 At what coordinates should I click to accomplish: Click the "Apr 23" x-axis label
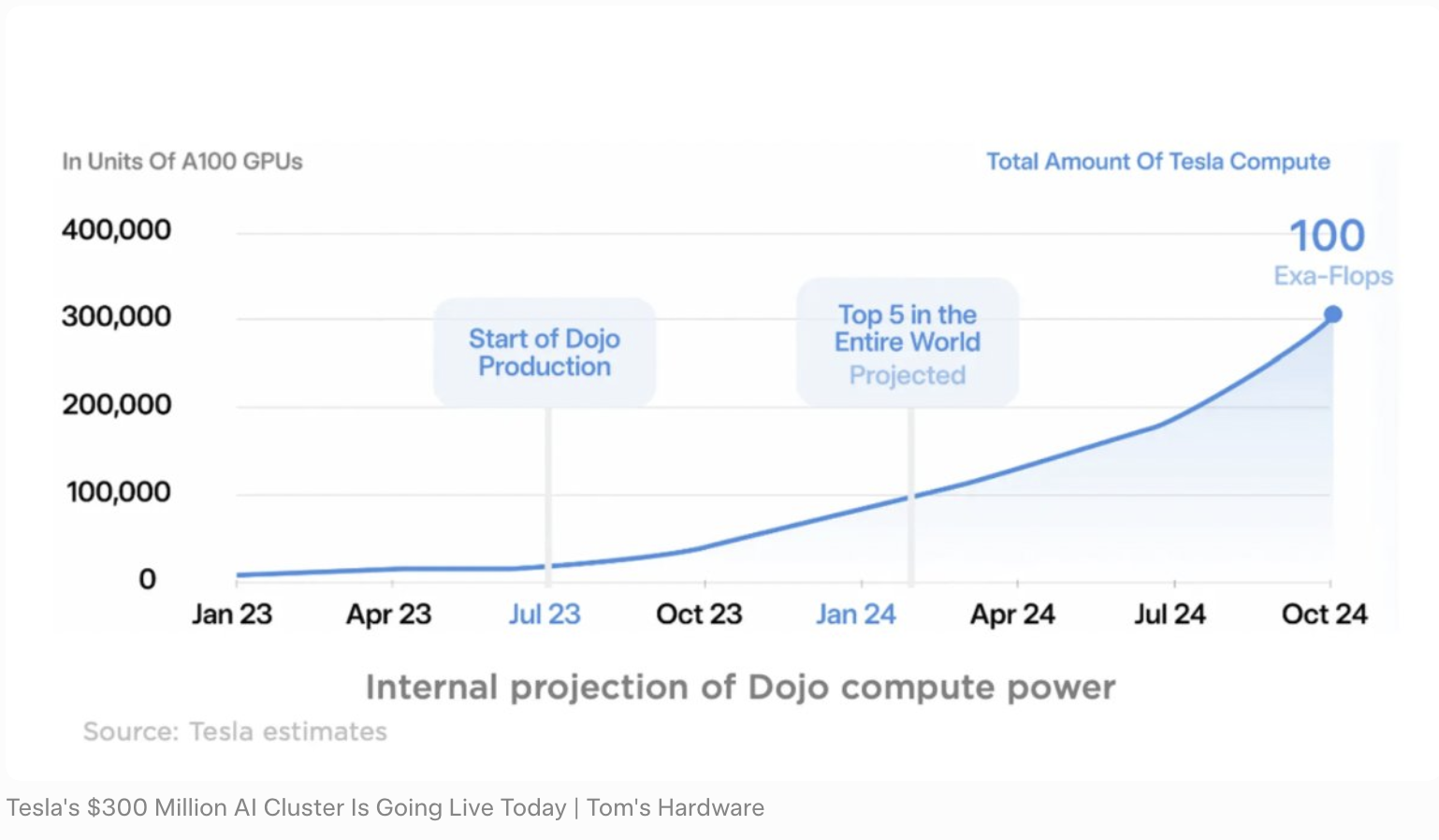pyautogui.click(x=388, y=615)
